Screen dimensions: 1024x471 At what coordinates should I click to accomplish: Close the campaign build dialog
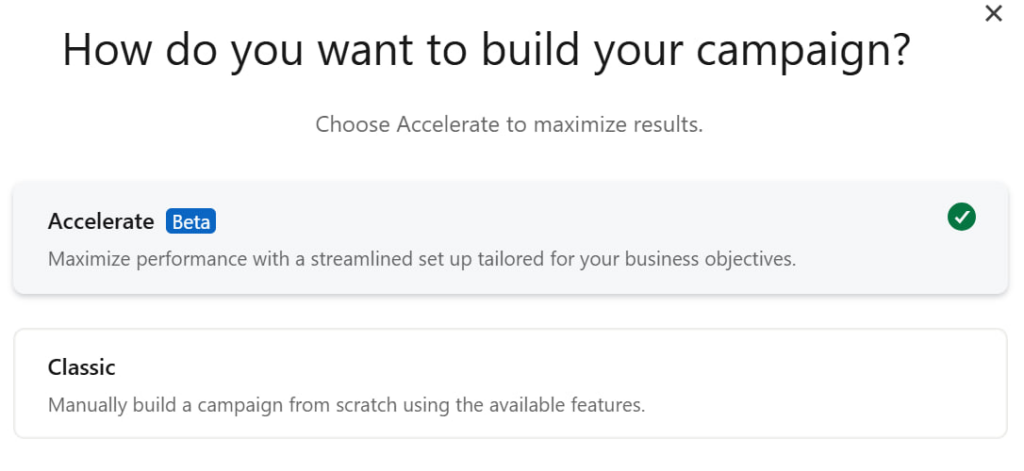coord(993,13)
